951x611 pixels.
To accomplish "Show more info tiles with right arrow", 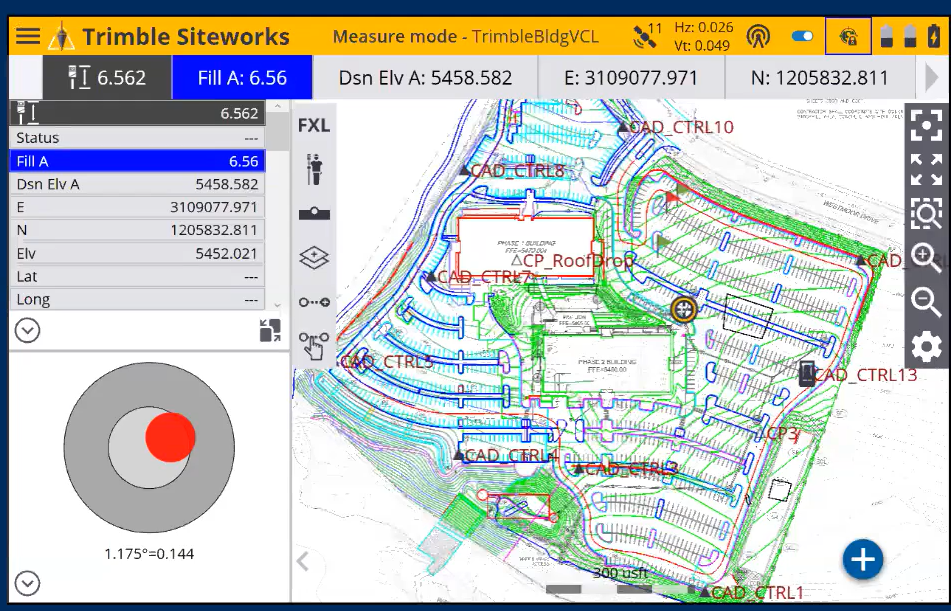I will pyautogui.click(x=932, y=78).
